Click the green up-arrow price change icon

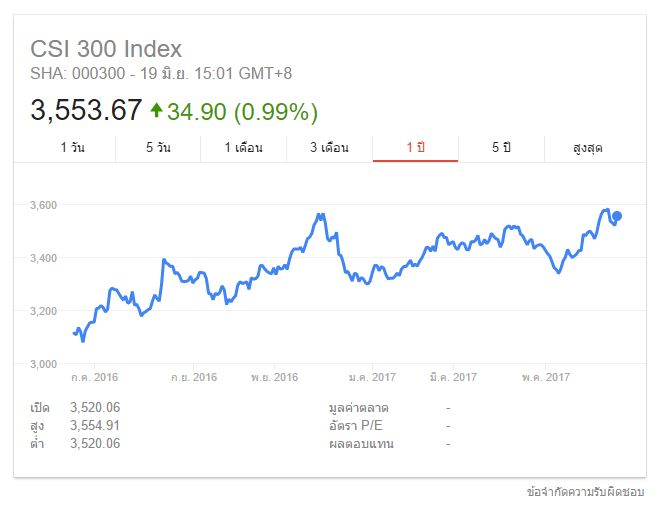coord(156,109)
